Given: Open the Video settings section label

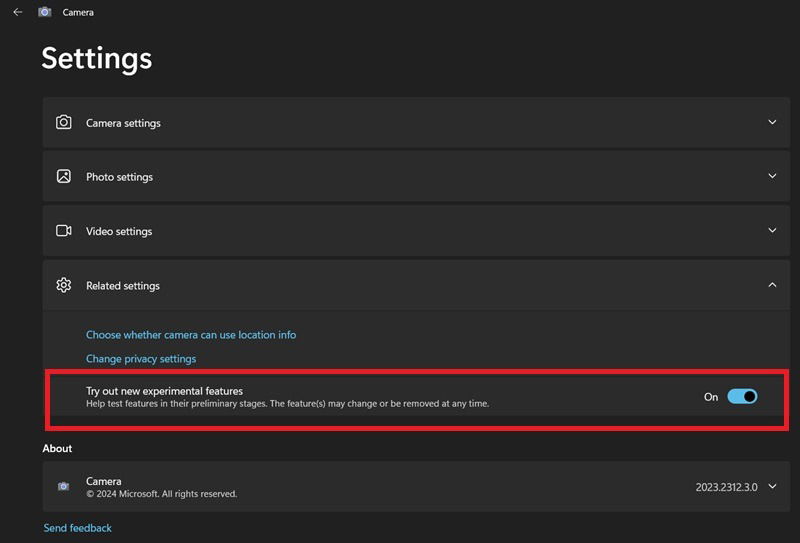Looking at the screenshot, I should click(119, 231).
